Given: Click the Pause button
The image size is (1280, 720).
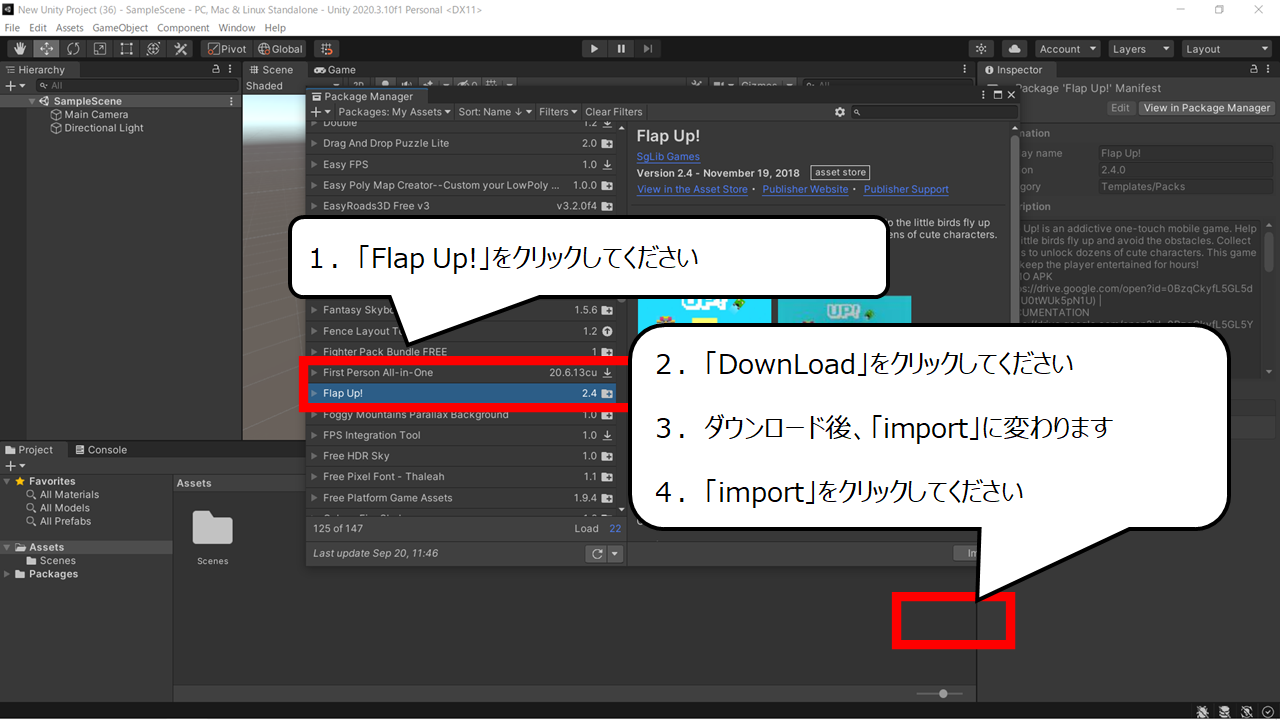Looking at the screenshot, I should click(x=621, y=48).
